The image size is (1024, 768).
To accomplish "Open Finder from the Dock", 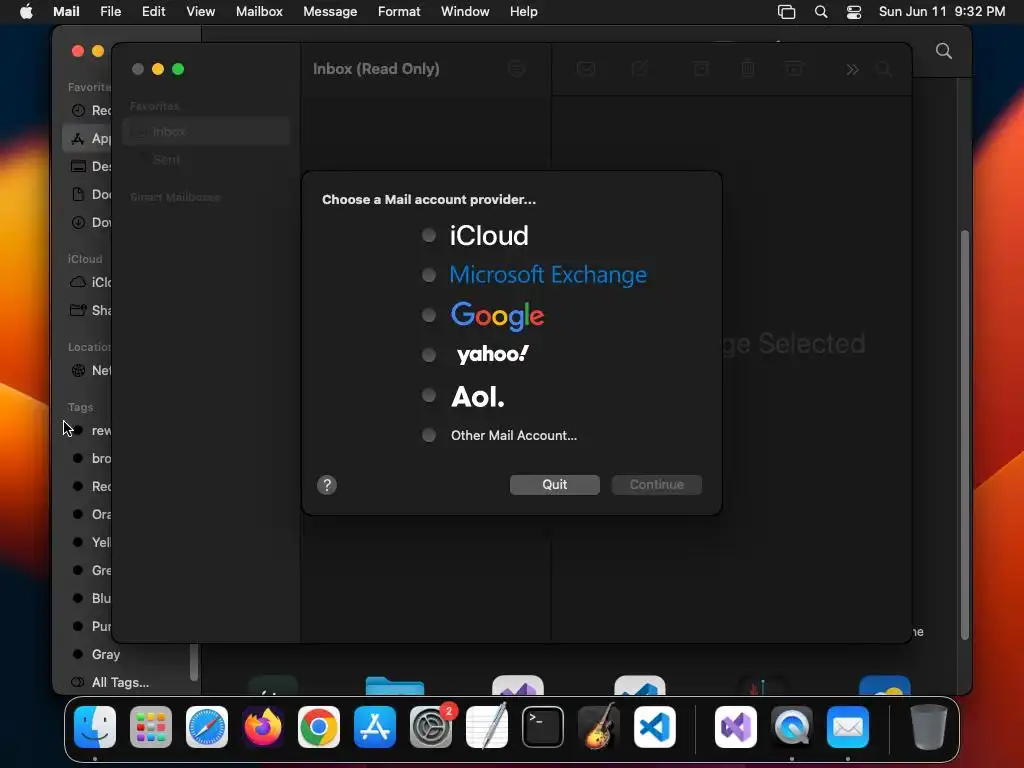I will pos(95,727).
